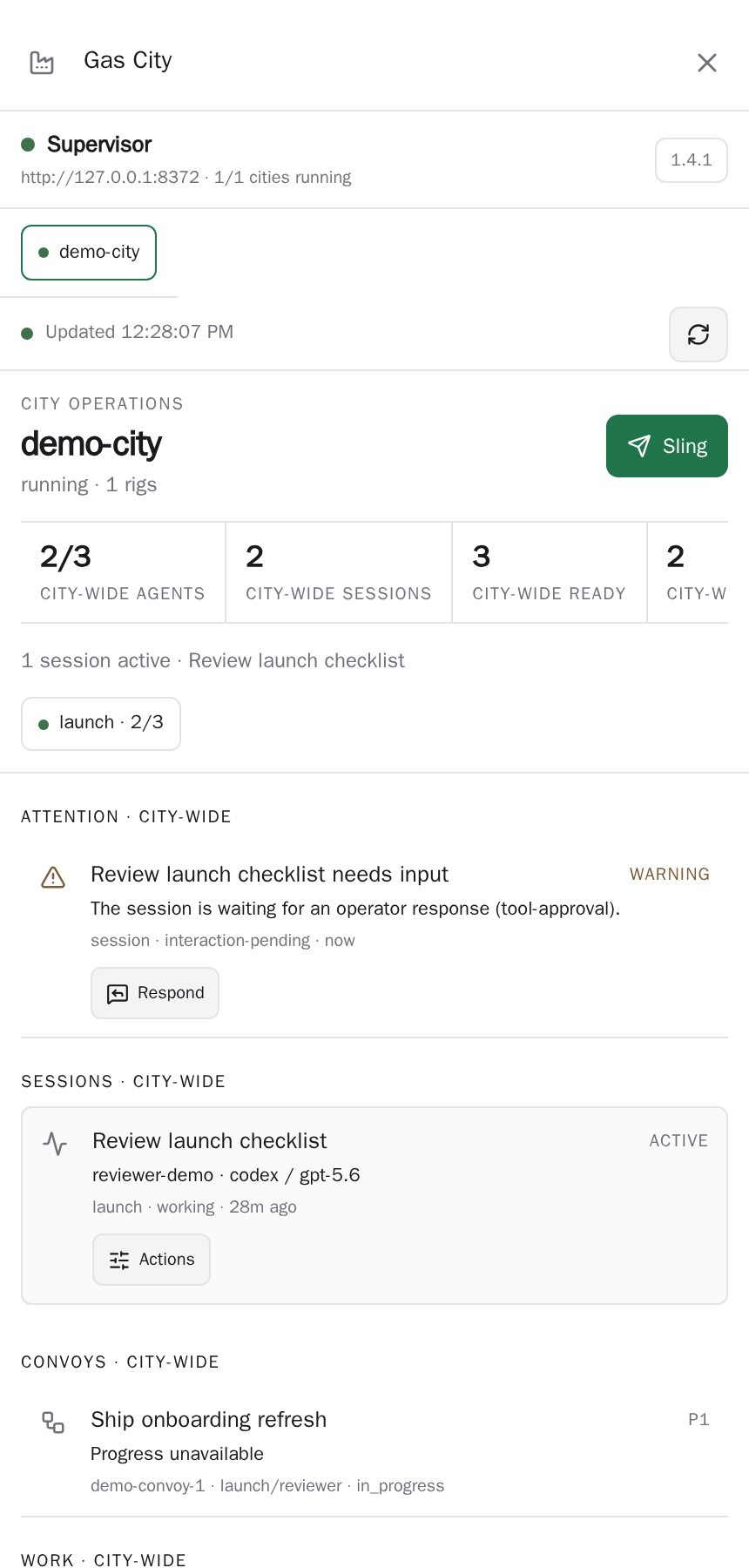Click the convoy icon beside Ship onboarding refresh
Image resolution: width=749 pixels, height=1568 pixels.
click(53, 1423)
